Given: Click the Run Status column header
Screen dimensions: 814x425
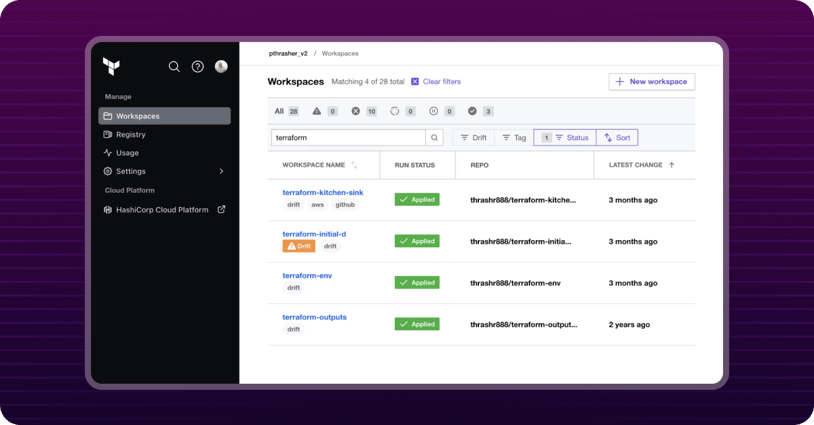Looking at the screenshot, I should (415, 165).
